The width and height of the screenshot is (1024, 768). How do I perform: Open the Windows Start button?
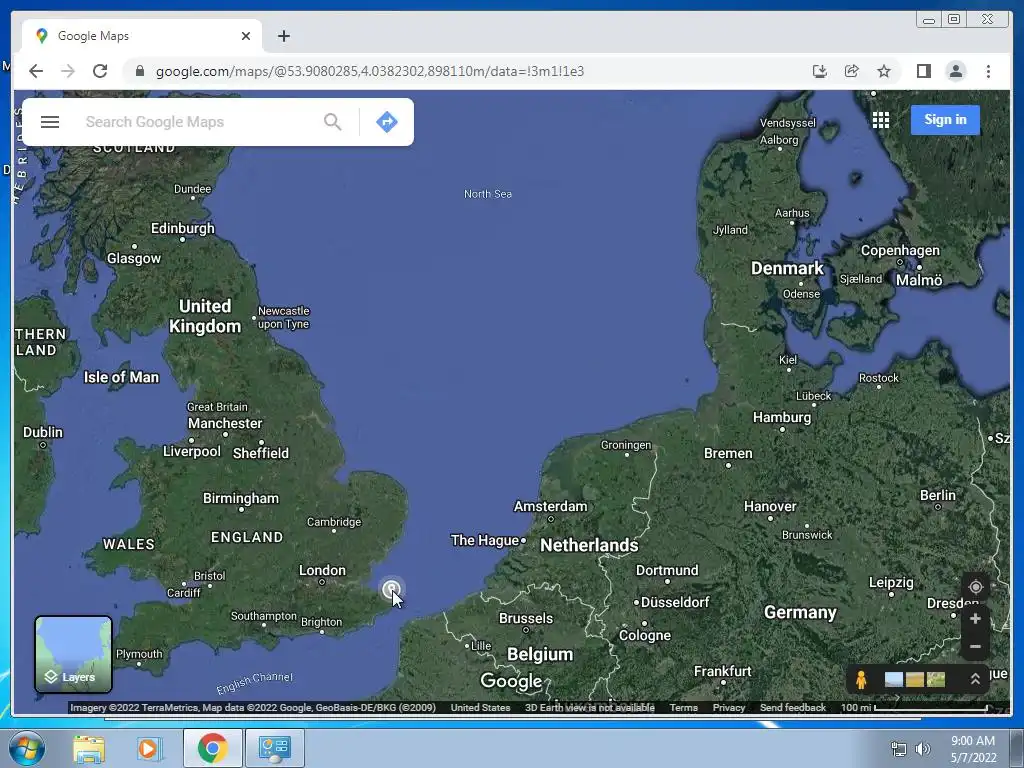26,748
